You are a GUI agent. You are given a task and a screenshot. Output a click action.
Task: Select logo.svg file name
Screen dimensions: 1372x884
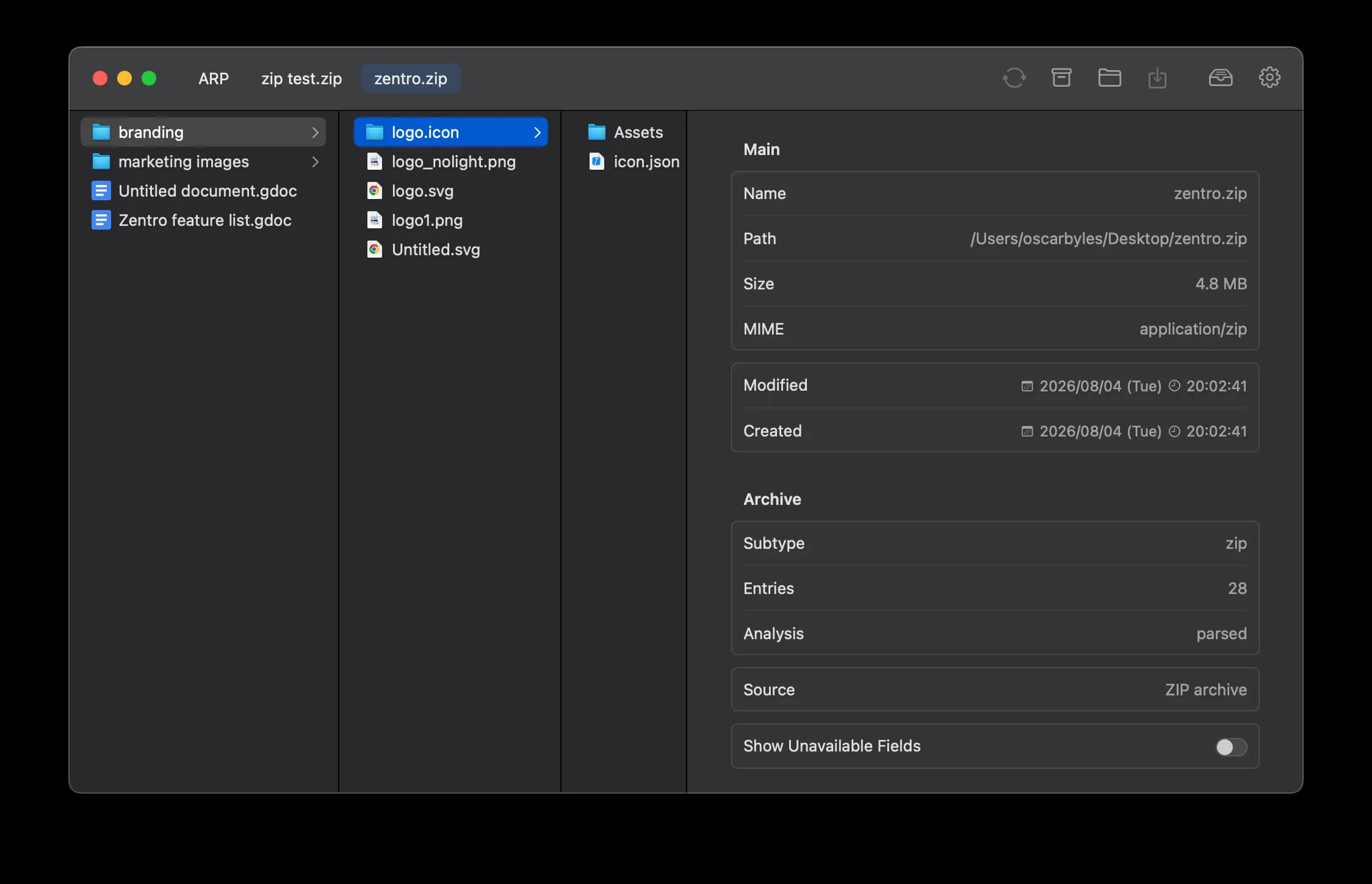422,190
